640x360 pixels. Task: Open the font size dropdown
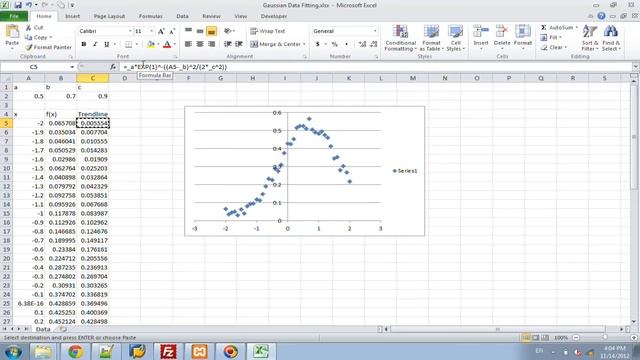click(151, 31)
